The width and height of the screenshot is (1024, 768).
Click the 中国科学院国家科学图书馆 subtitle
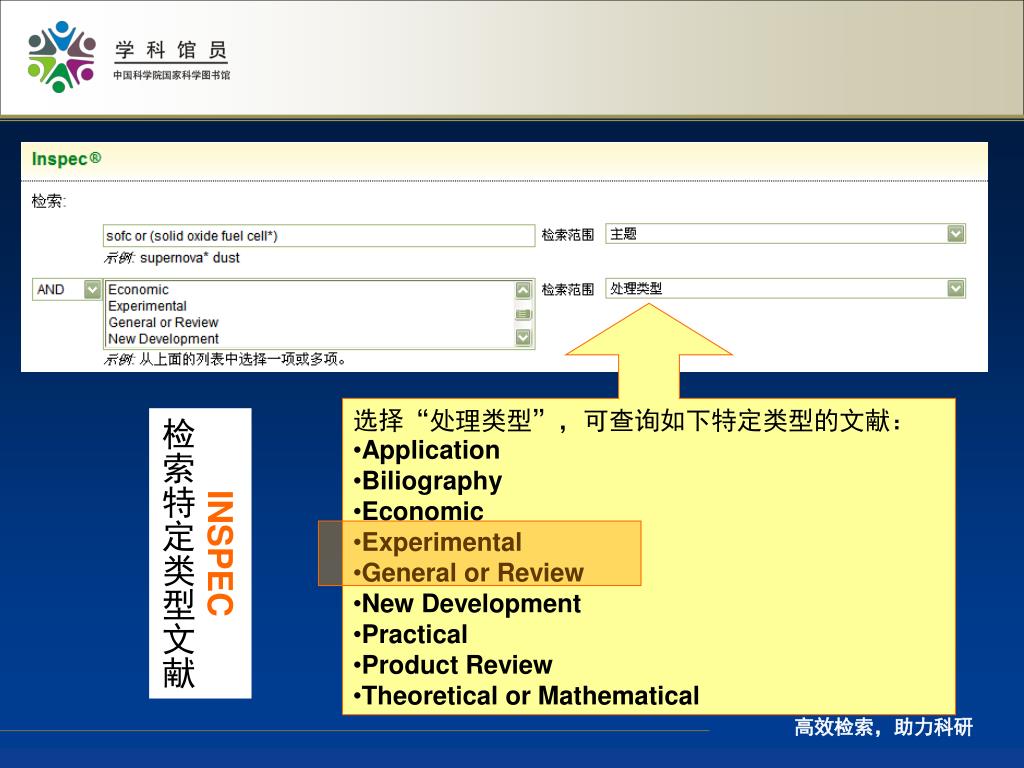click(171, 75)
